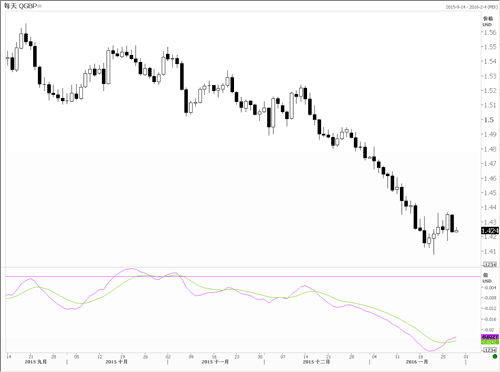This screenshot has width=500, height=372.
Task: Click the last small candlestick on the chart
Action: coord(457,230)
